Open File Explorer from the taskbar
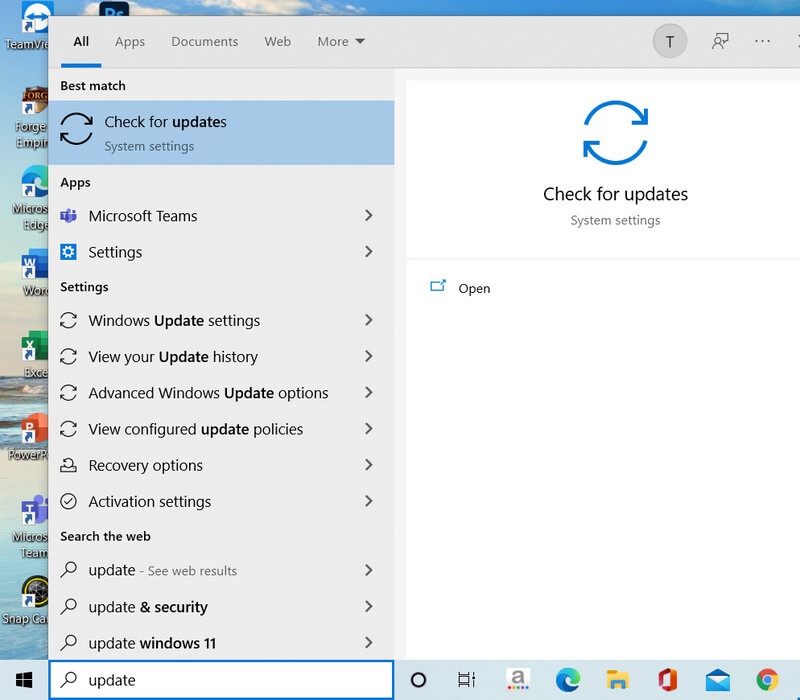The width and height of the screenshot is (800, 700). 617,680
